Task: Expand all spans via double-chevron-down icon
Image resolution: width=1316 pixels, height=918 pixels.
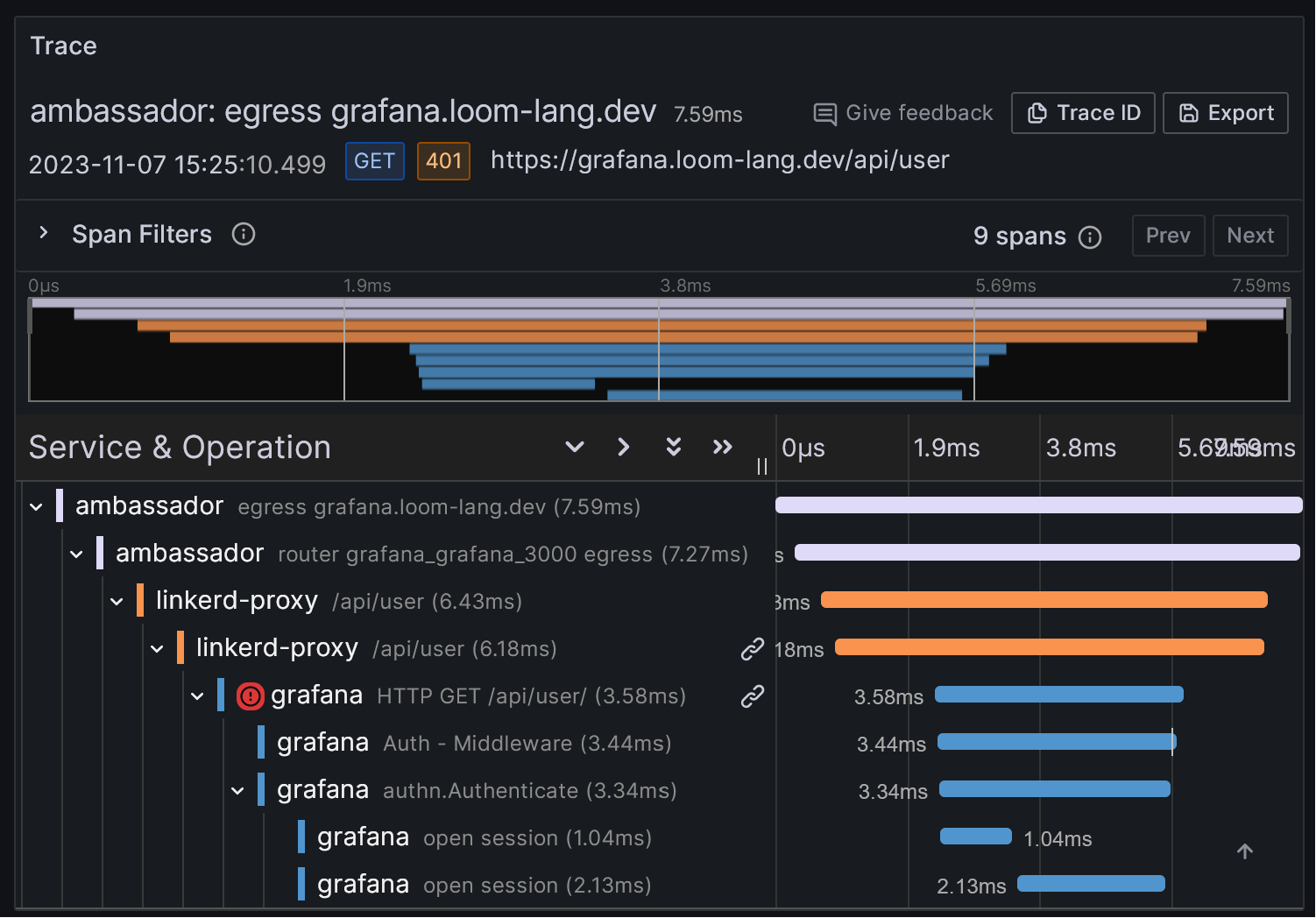Action: pos(673,447)
